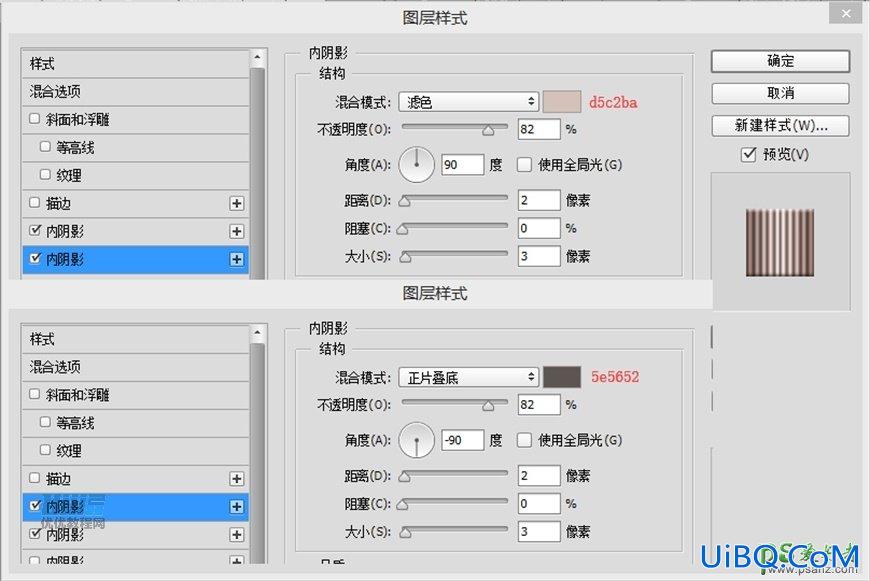This screenshot has width=870, height=581.
Task: Click 阻塞 slider in the 滤色 dialog
Action: click(x=454, y=228)
